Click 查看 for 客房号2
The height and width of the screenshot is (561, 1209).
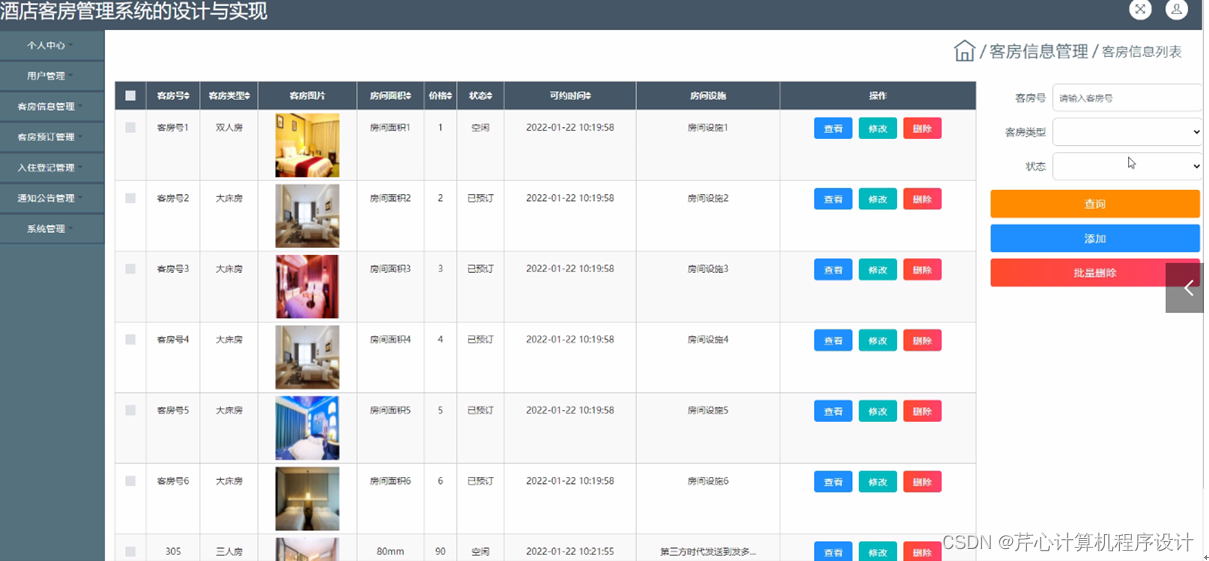pos(833,199)
